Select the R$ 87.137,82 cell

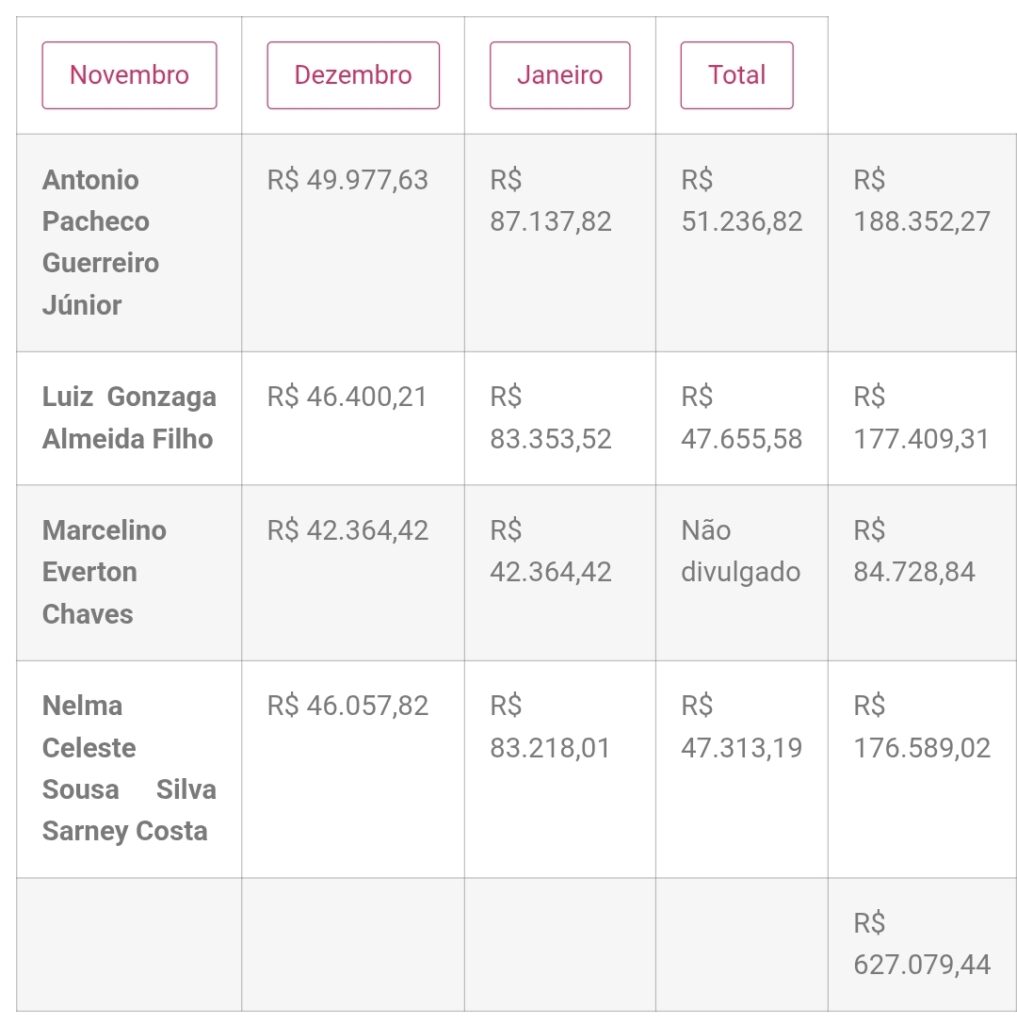point(550,201)
